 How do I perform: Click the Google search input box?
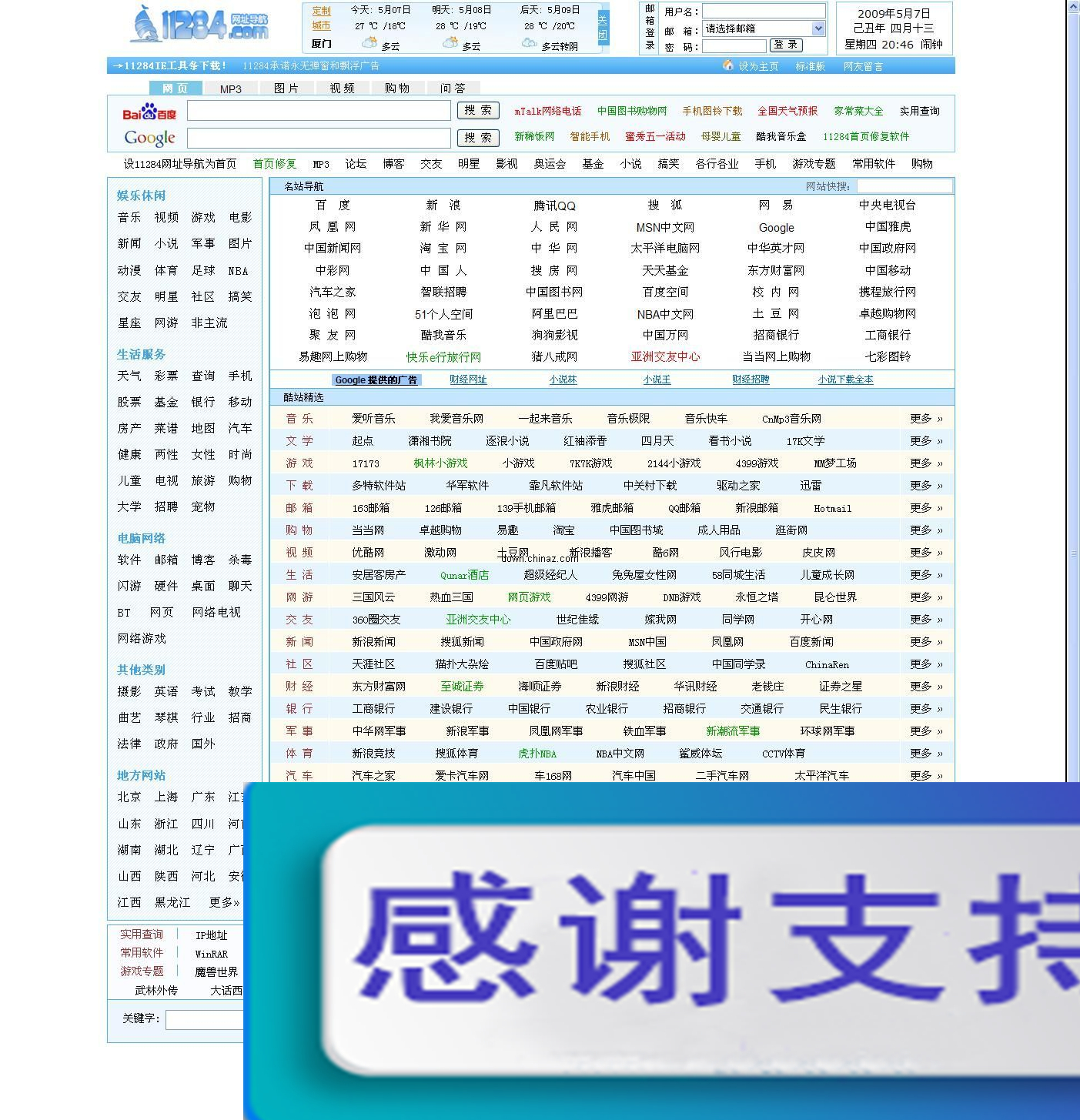pos(319,138)
